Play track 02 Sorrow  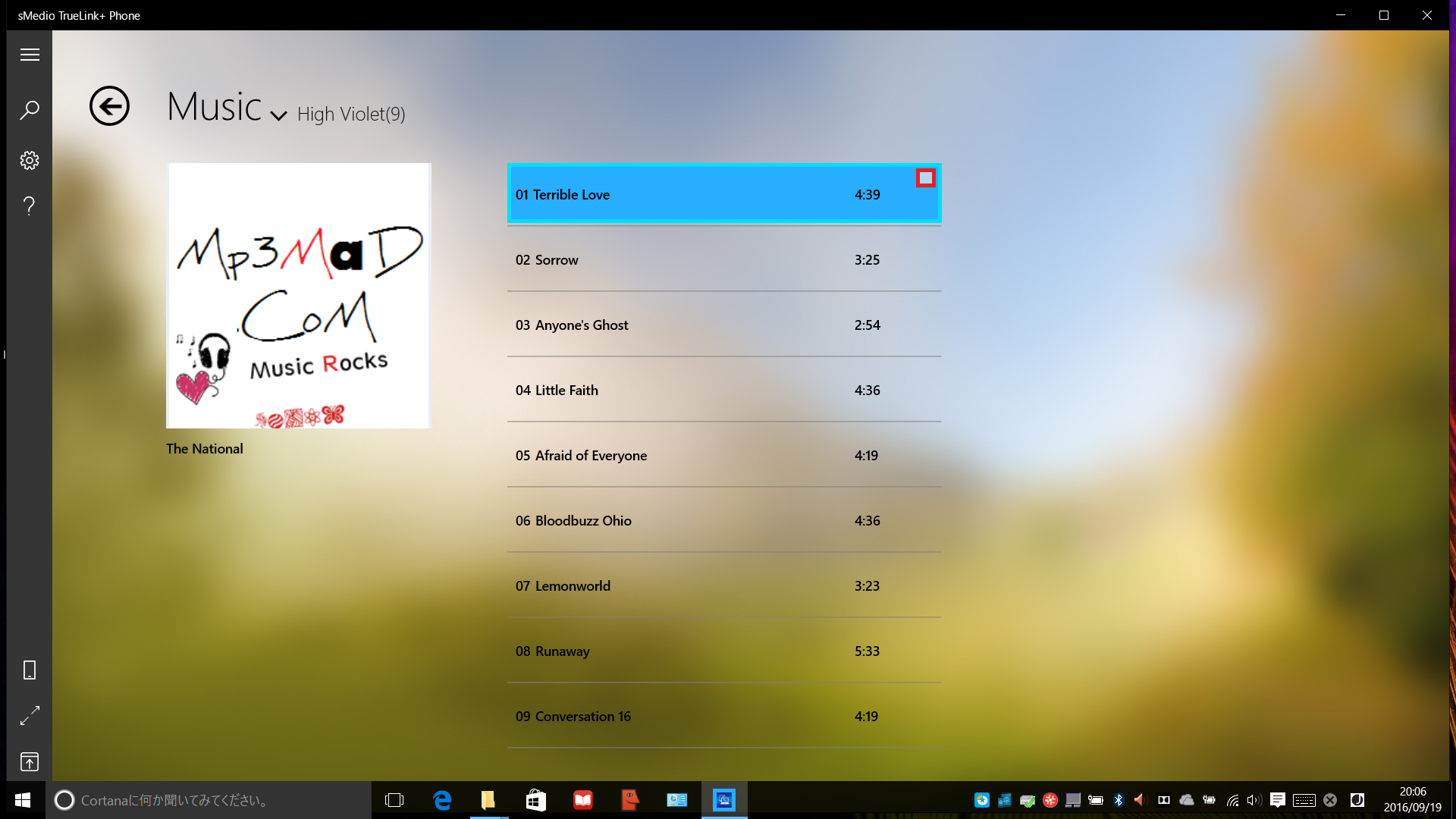click(724, 259)
